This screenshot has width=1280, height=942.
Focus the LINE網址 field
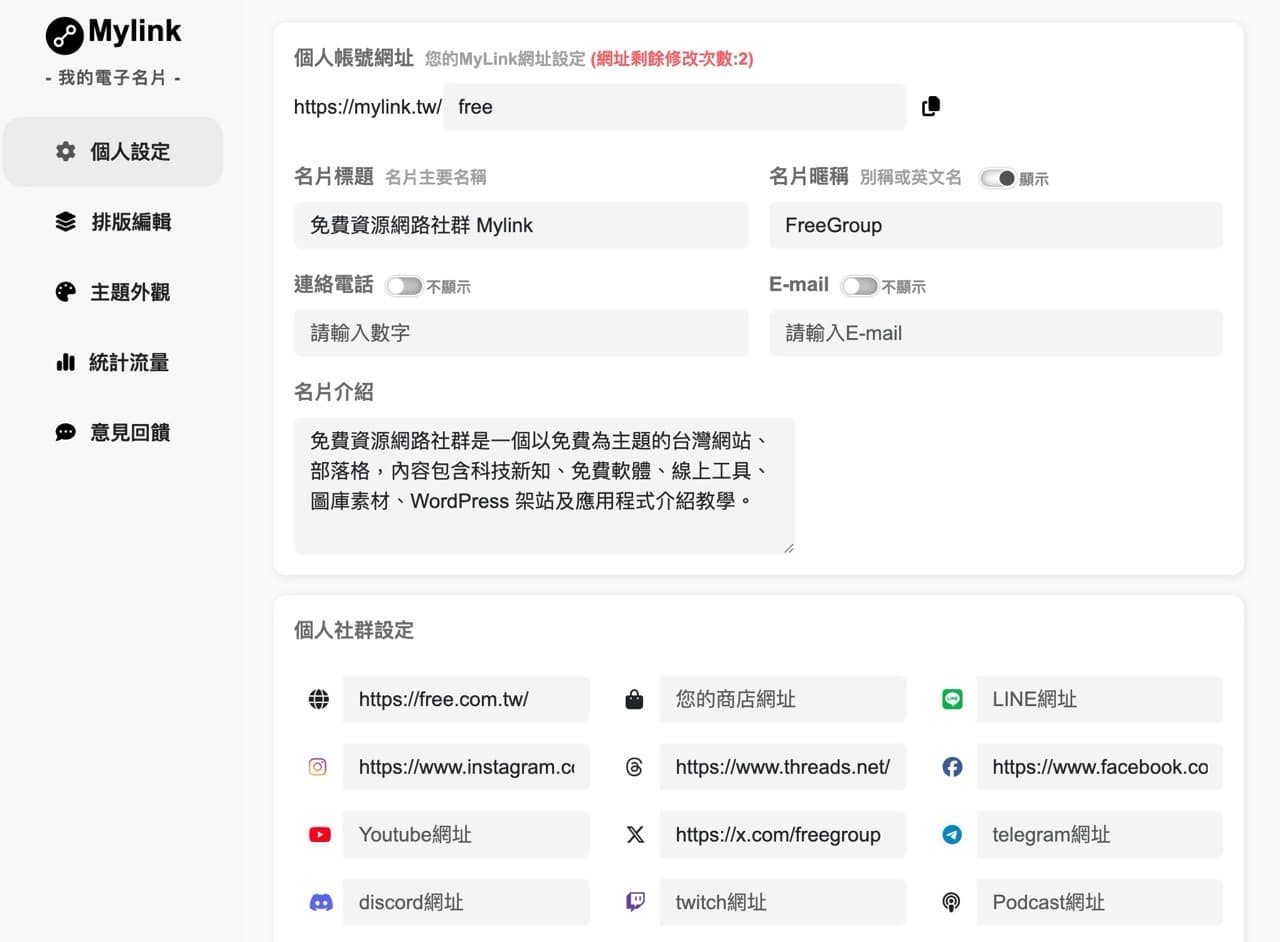tap(1100, 699)
